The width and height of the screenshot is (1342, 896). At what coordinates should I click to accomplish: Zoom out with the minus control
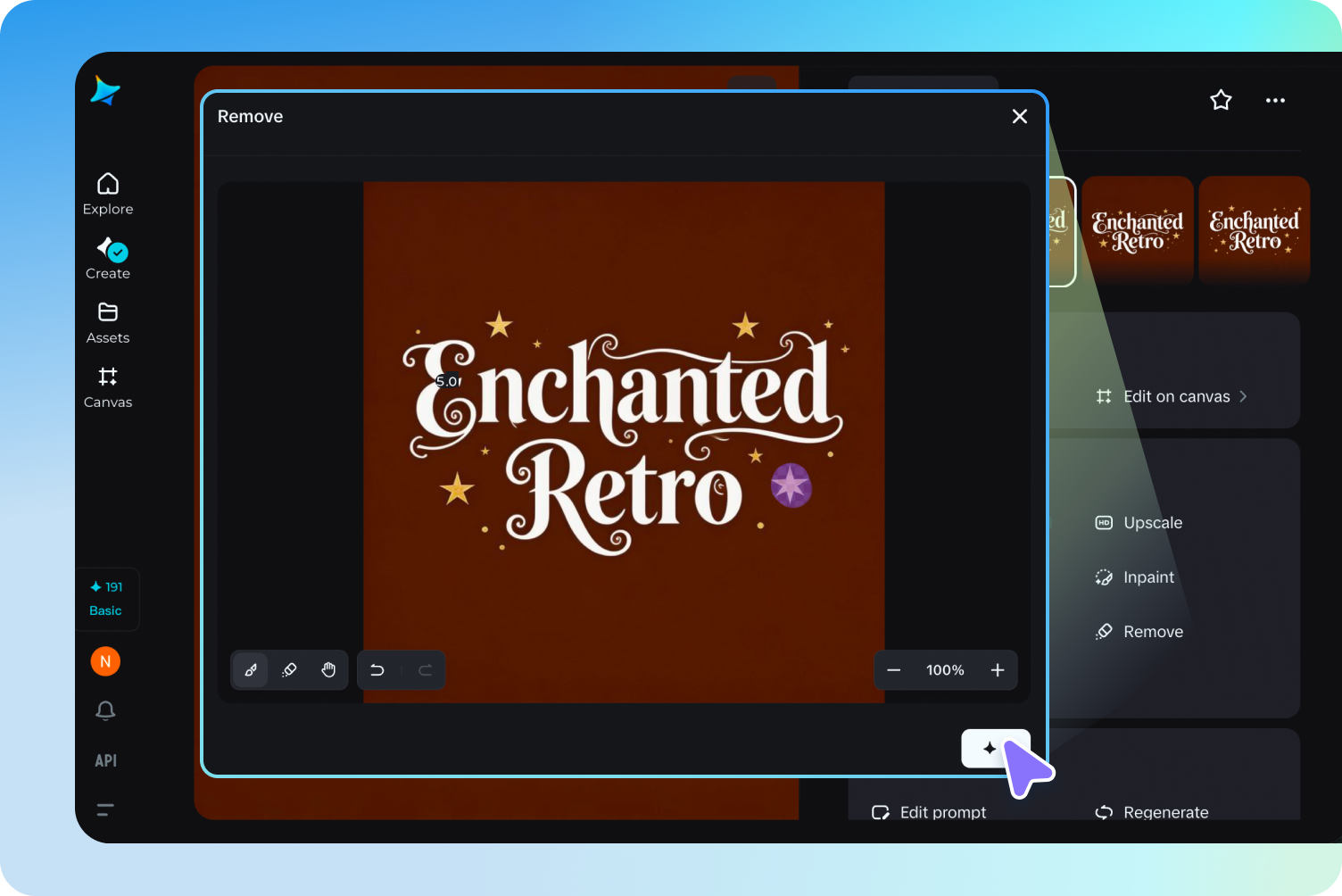click(x=893, y=670)
